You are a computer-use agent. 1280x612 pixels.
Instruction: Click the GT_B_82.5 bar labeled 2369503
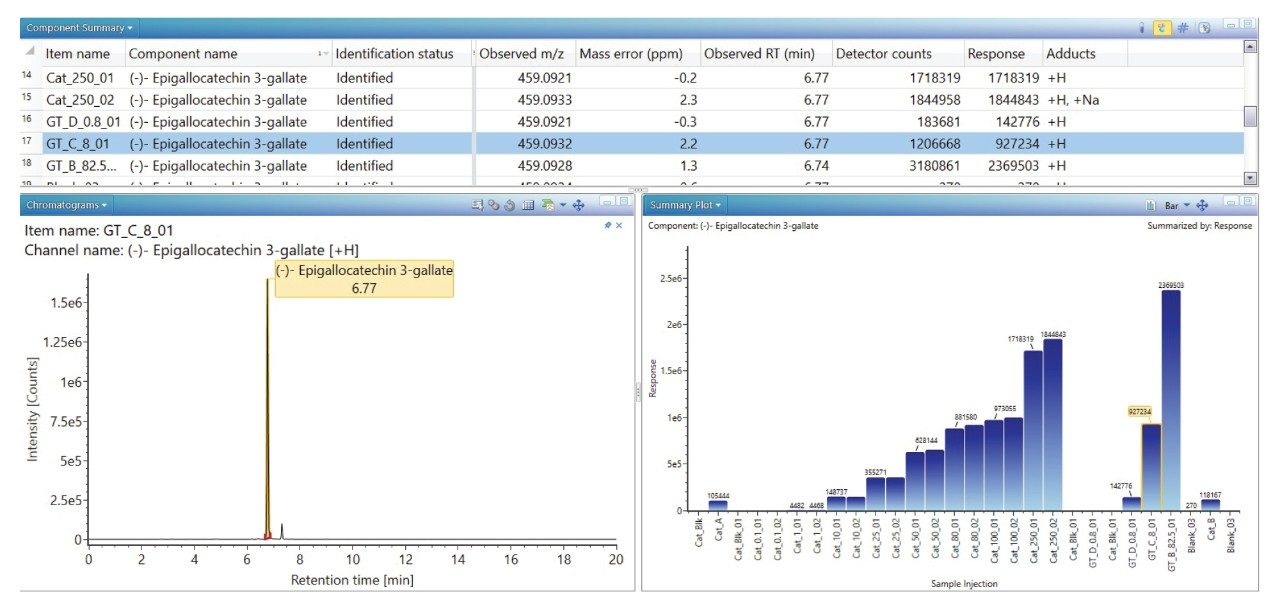[x=1171, y=400]
